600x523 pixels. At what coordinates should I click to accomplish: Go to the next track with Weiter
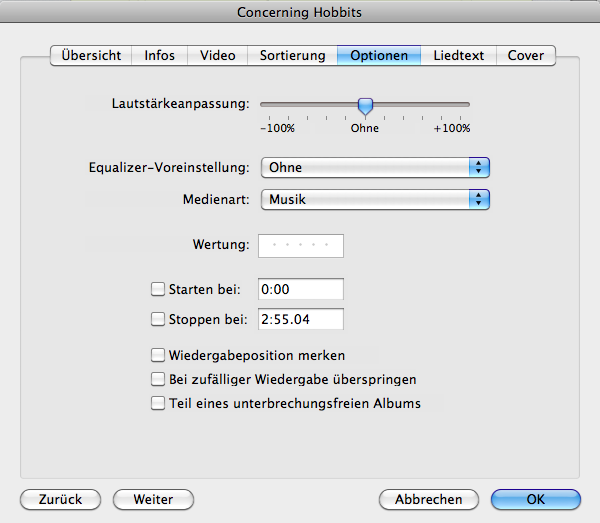153,499
